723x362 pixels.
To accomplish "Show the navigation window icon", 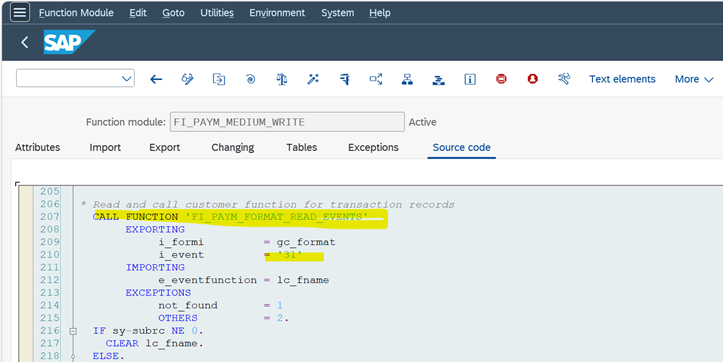I will point(439,79).
